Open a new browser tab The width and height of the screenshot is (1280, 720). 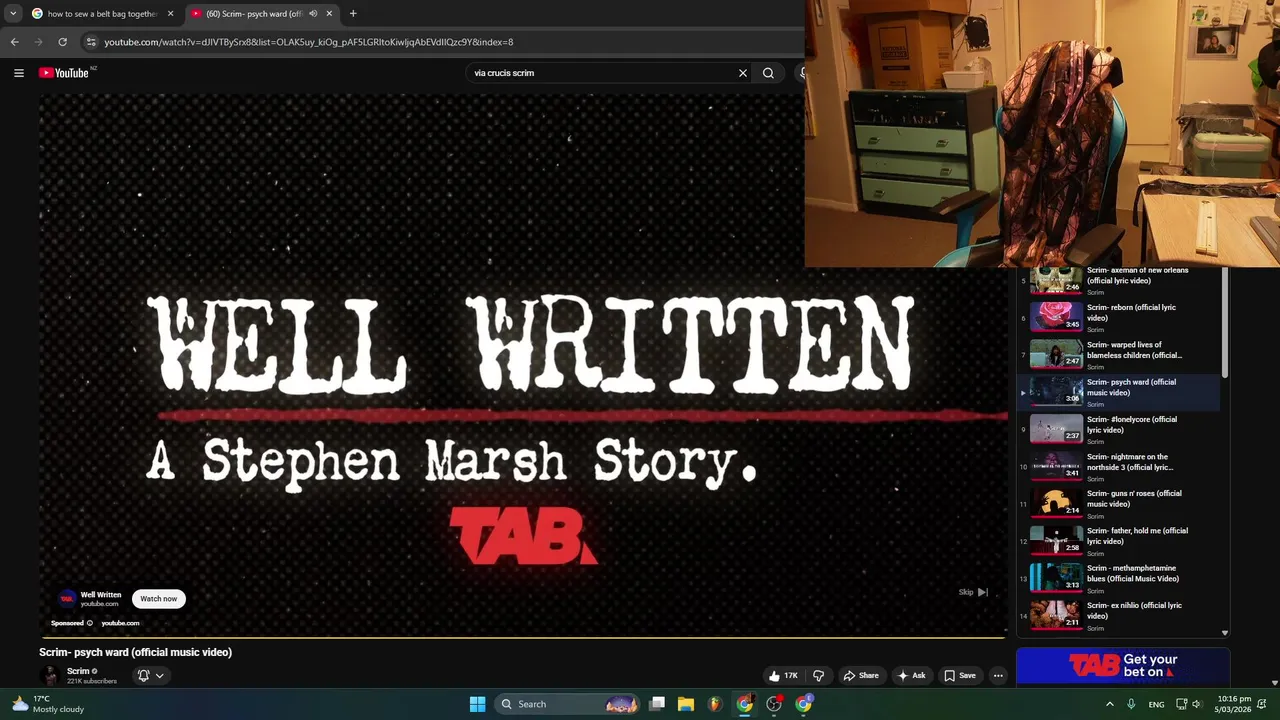353,14
